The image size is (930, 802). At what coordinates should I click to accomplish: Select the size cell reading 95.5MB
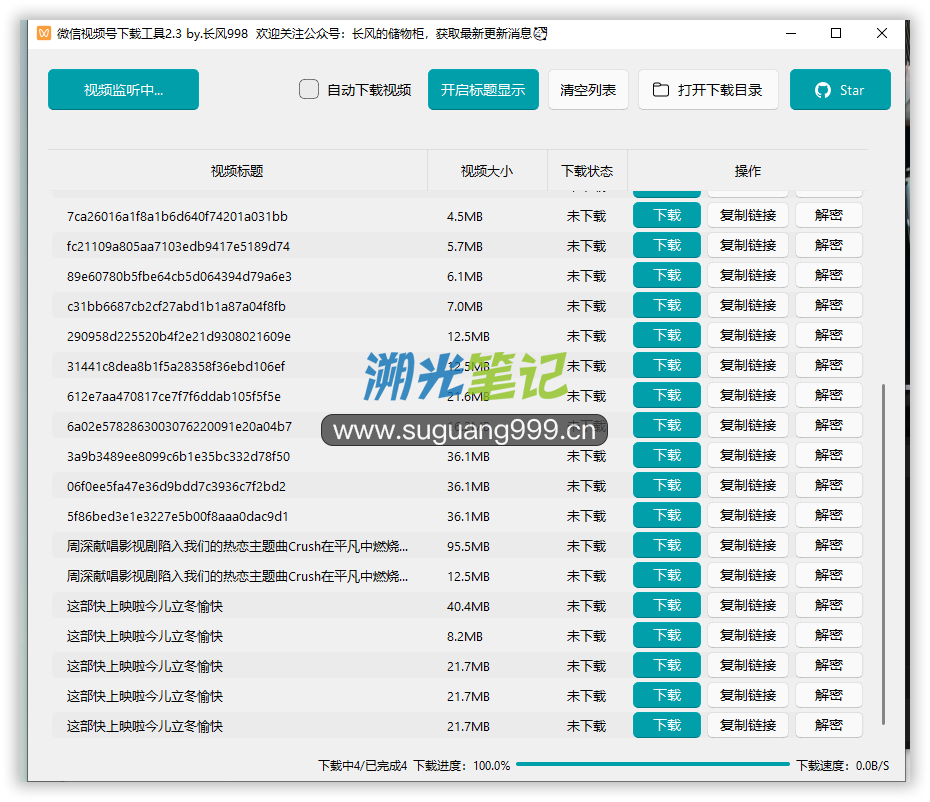click(x=468, y=546)
